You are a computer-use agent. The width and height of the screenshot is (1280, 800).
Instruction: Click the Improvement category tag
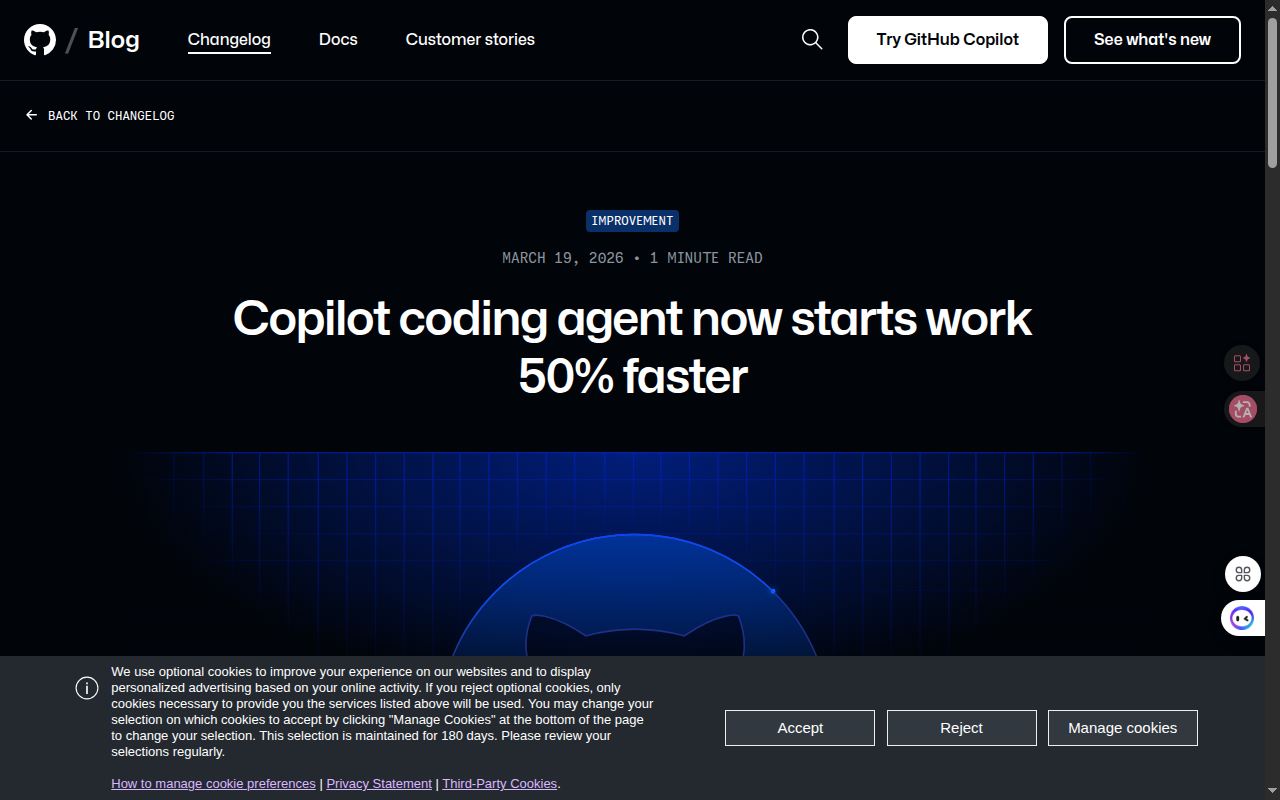tap(632, 221)
